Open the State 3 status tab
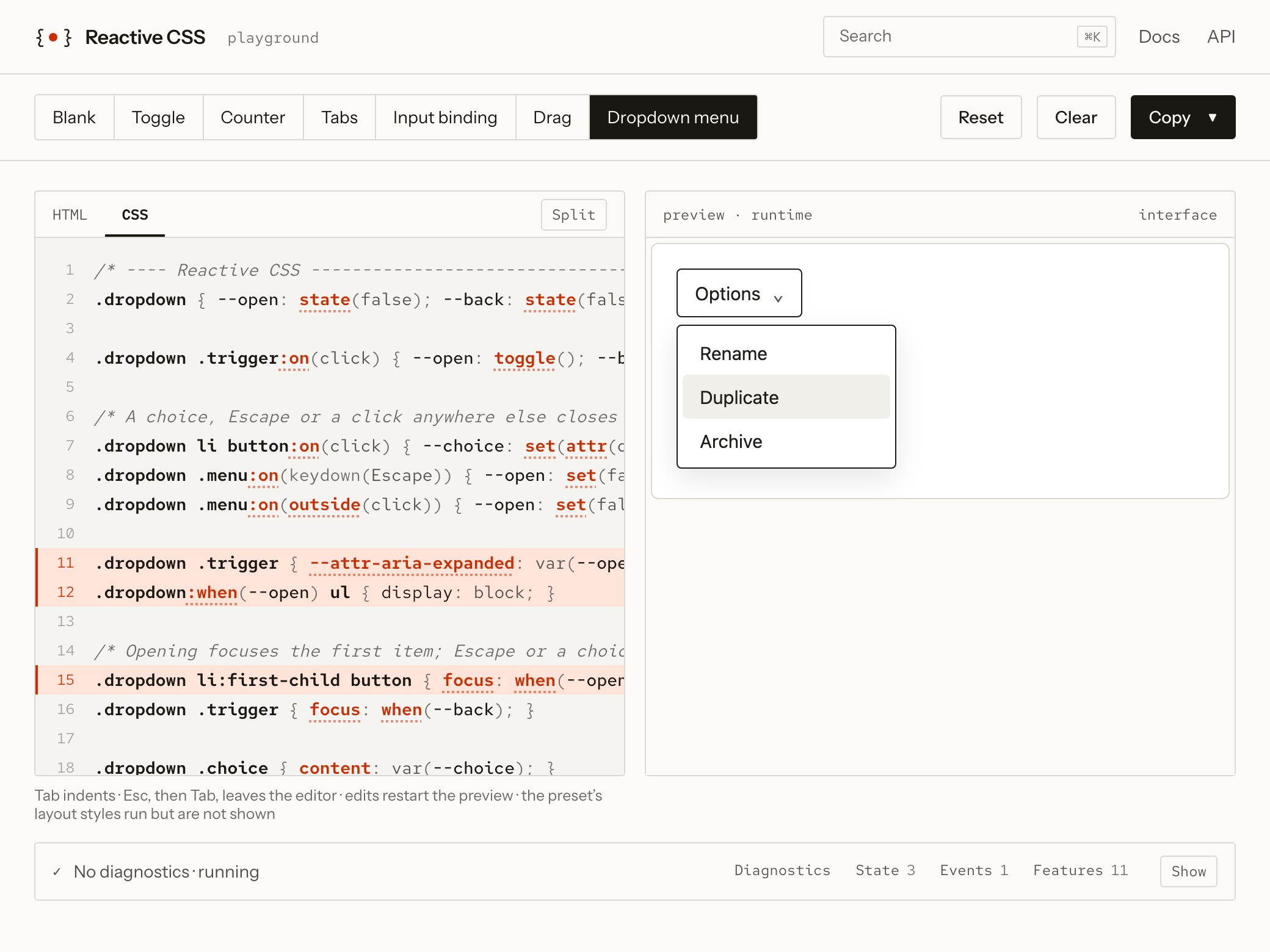Image resolution: width=1270 pixels, height=952 pixels. coord(885,871)
